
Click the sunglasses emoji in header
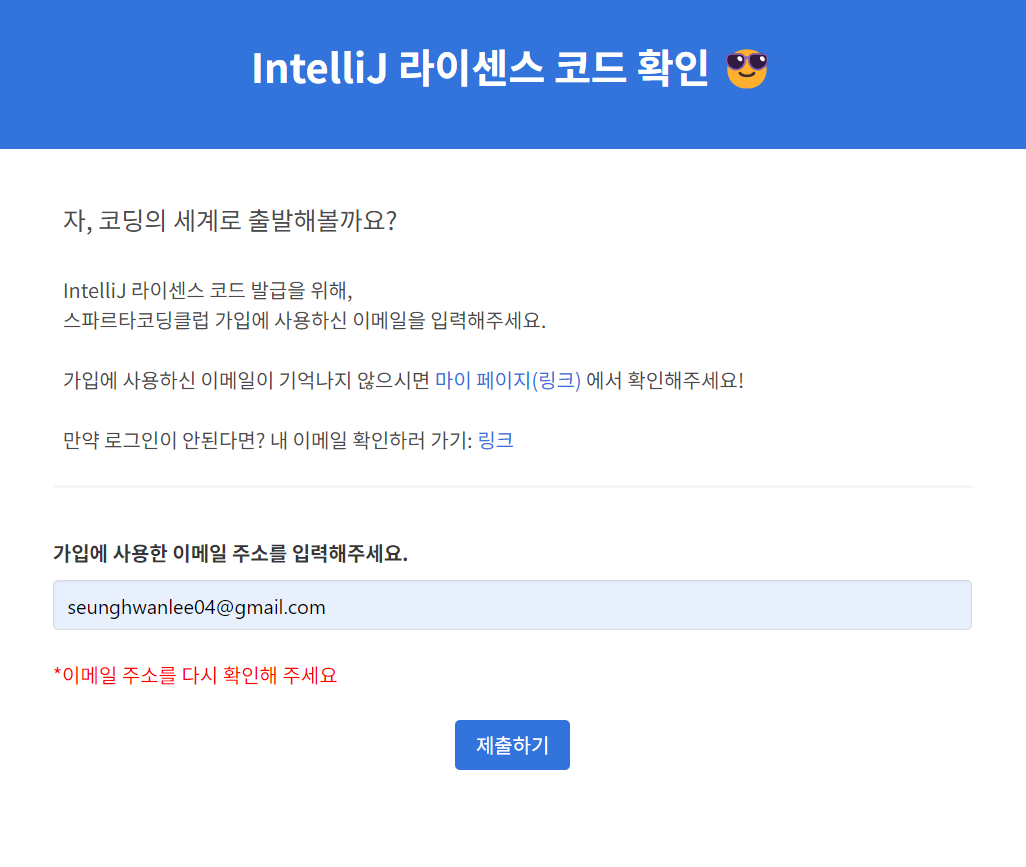click(x=747, y=68)
